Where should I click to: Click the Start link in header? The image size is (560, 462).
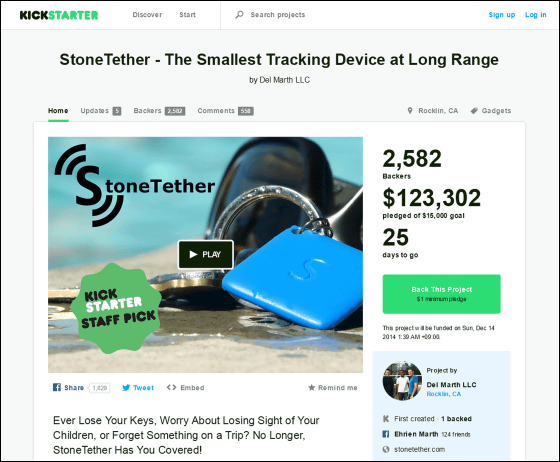[188, 15]
